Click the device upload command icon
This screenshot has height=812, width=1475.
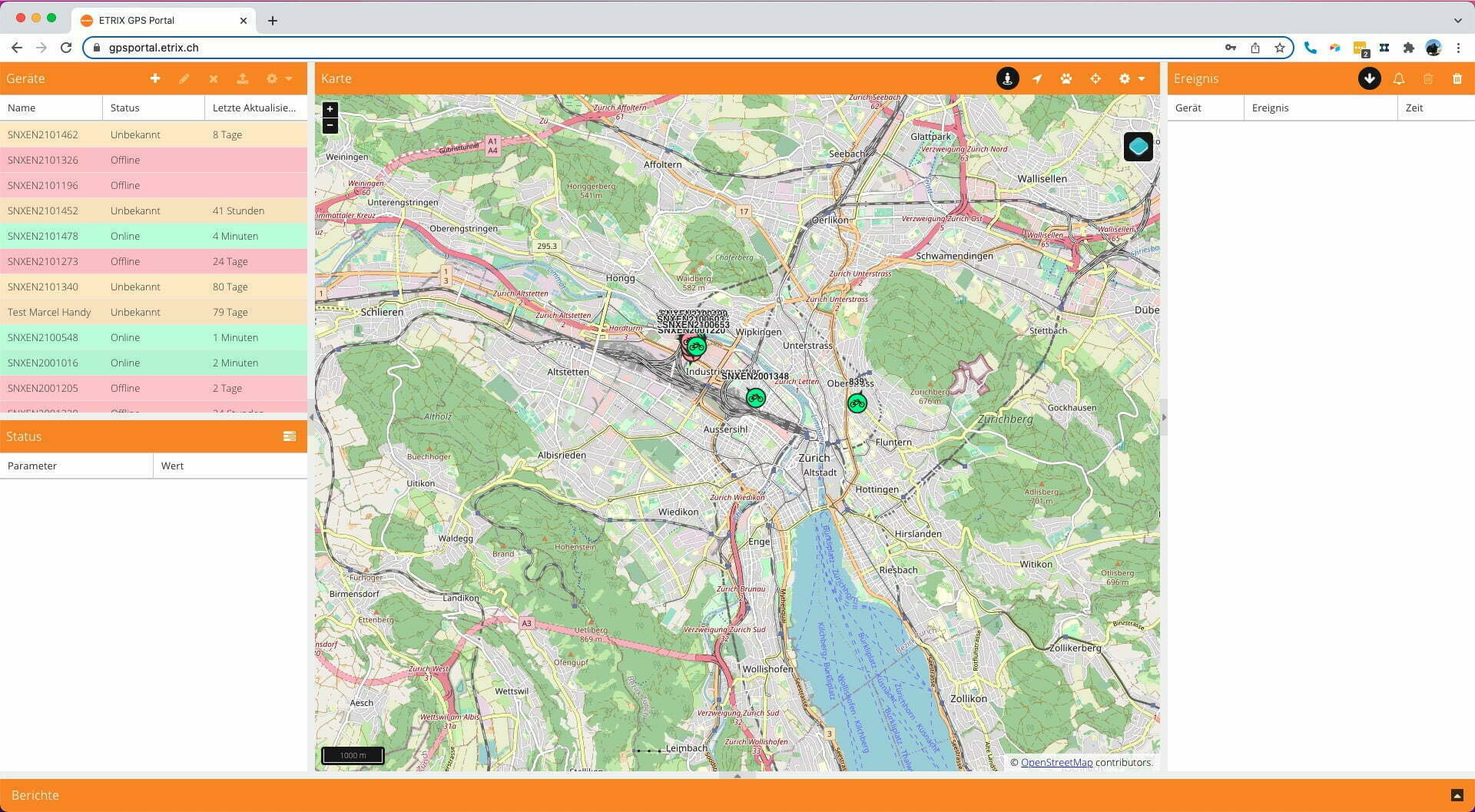click(x=242, y=78)
